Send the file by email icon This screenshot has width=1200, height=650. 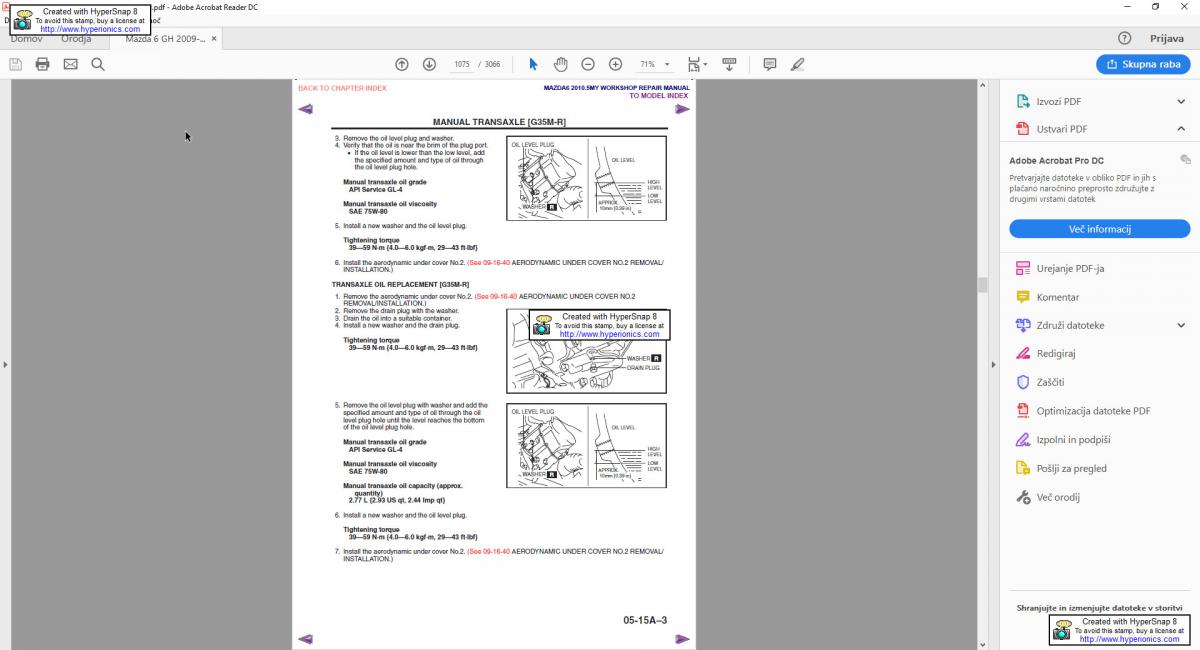tap(70, 64)
